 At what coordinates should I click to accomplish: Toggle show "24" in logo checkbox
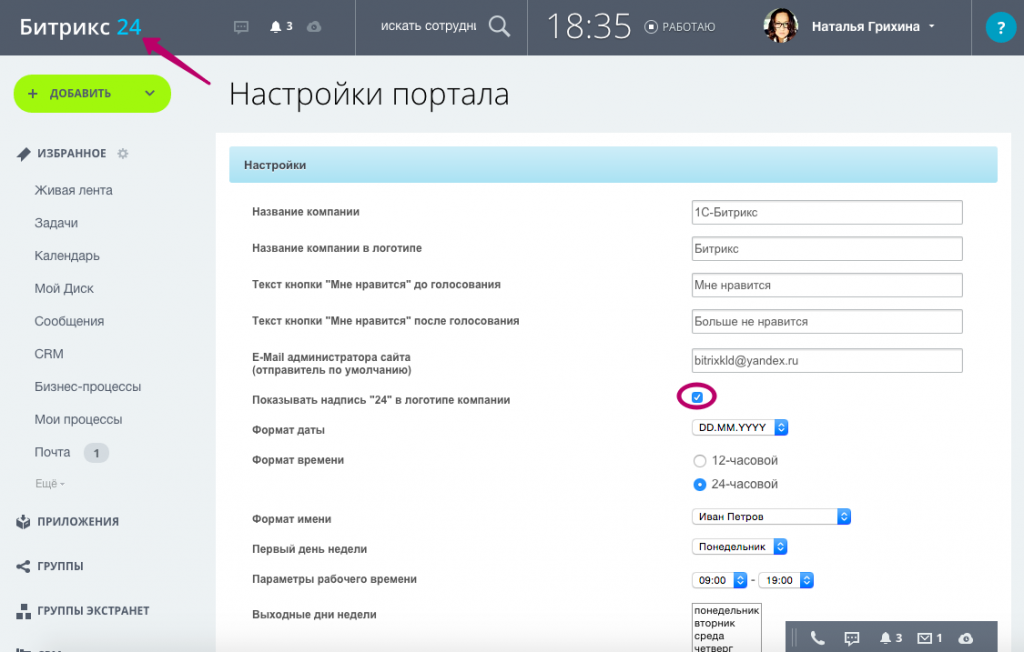tap(697, 397)
